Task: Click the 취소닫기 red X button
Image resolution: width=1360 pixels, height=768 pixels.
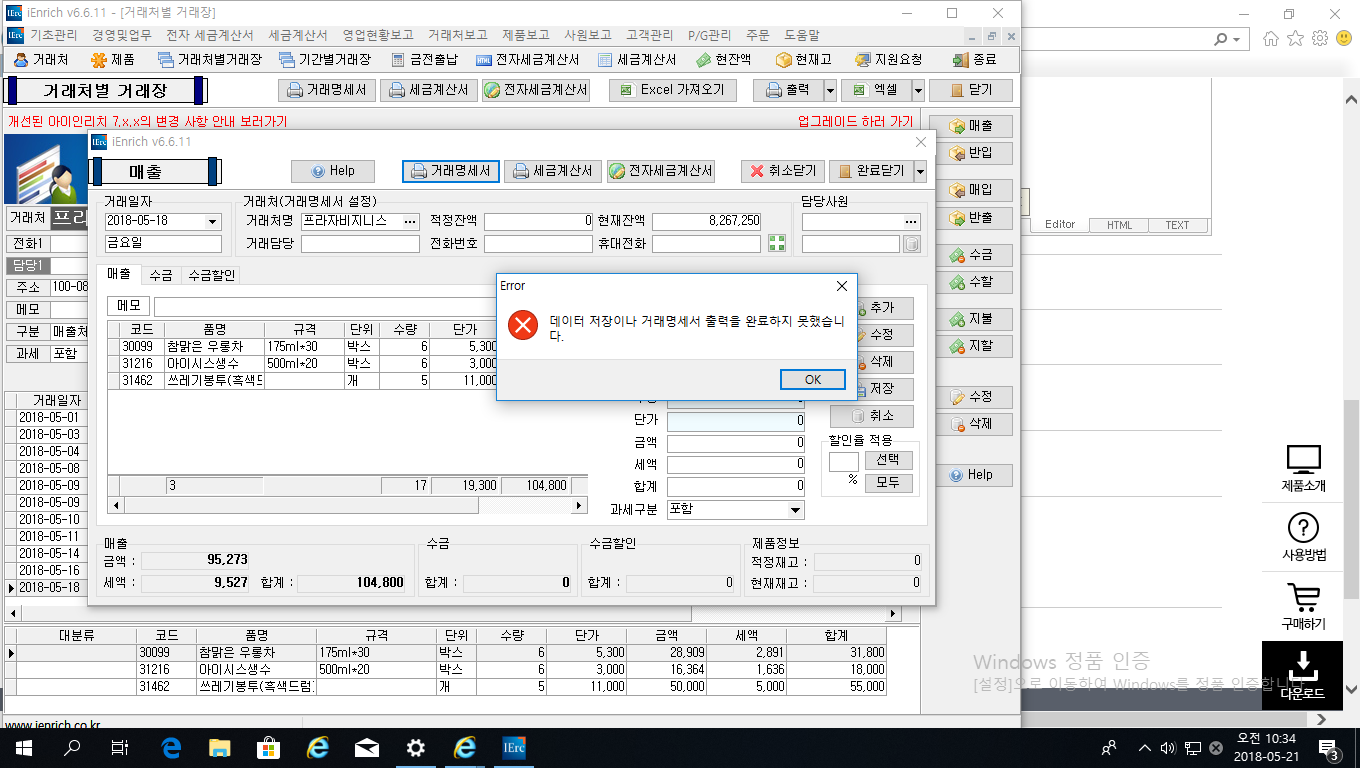Action: (x=783, y=171)
